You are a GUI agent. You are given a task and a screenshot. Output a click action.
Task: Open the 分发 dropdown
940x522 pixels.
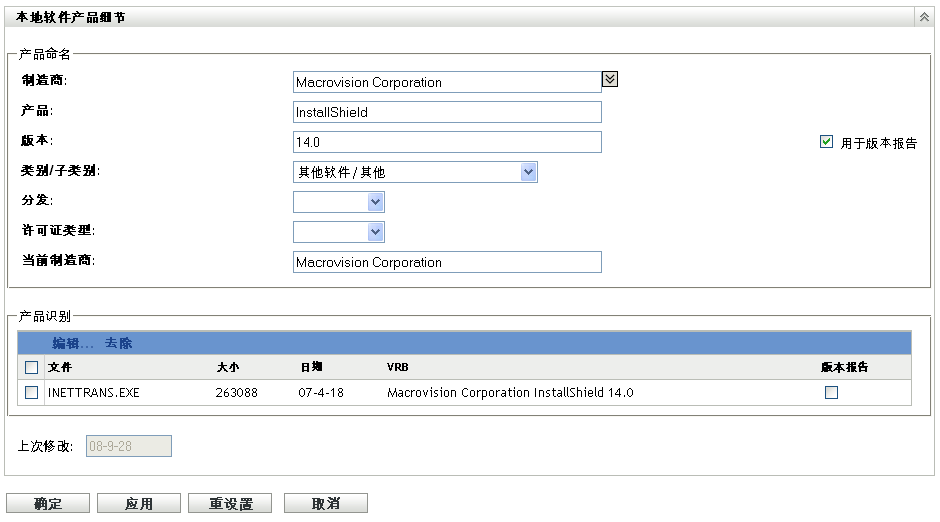tap(339, 202)
